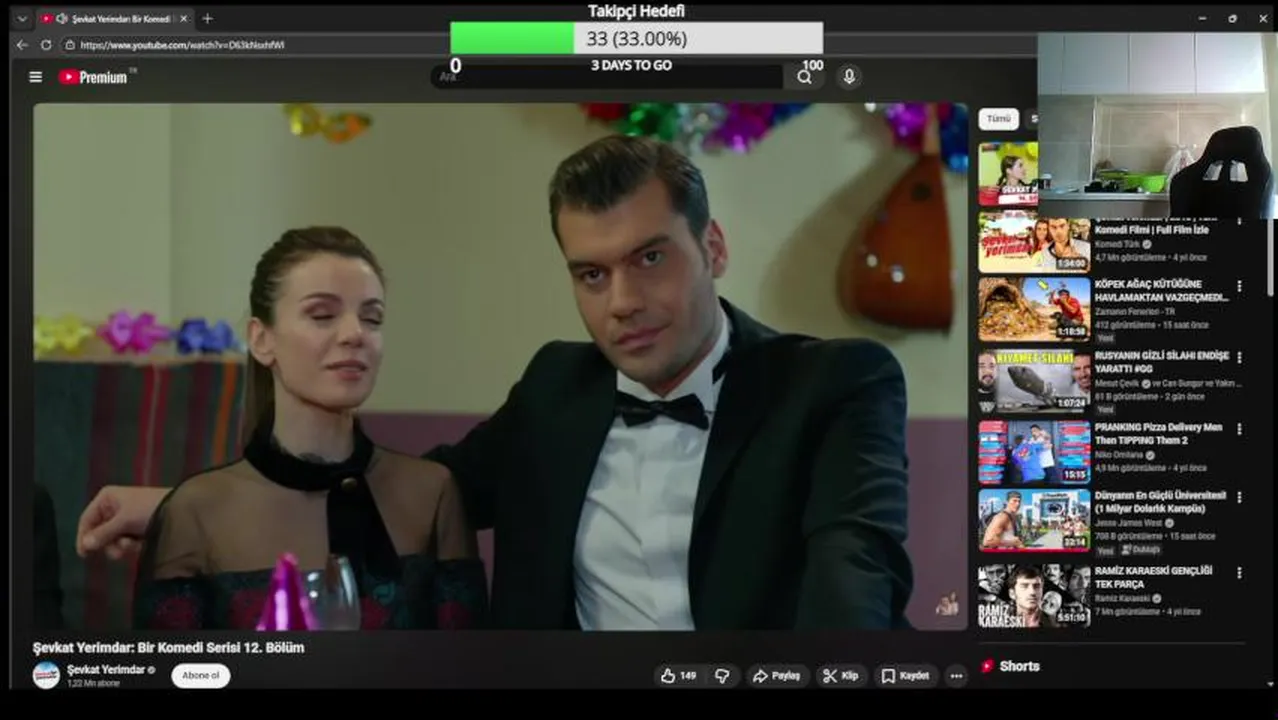1278x720 pixels.
Task: Open Dünyanın En Güçlü Üniversitesi thumbnail
Action: pos(1034,520)
